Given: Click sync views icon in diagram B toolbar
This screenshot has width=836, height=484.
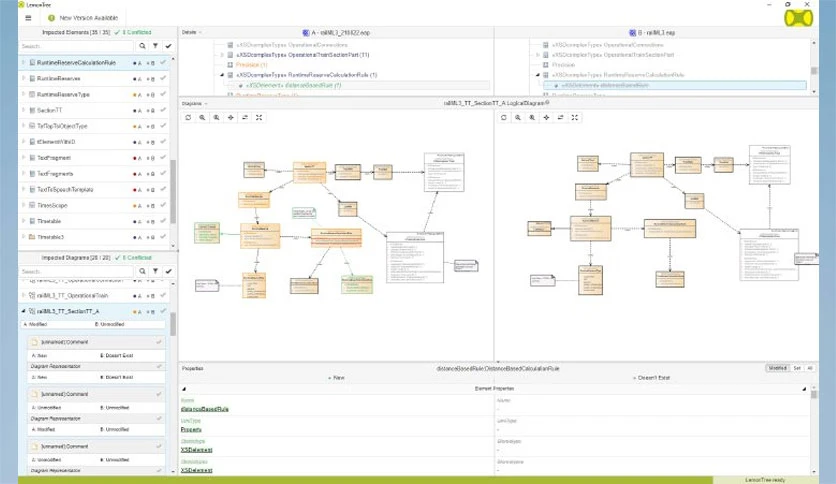Looking at the screenshot, I should pos(560,117).
